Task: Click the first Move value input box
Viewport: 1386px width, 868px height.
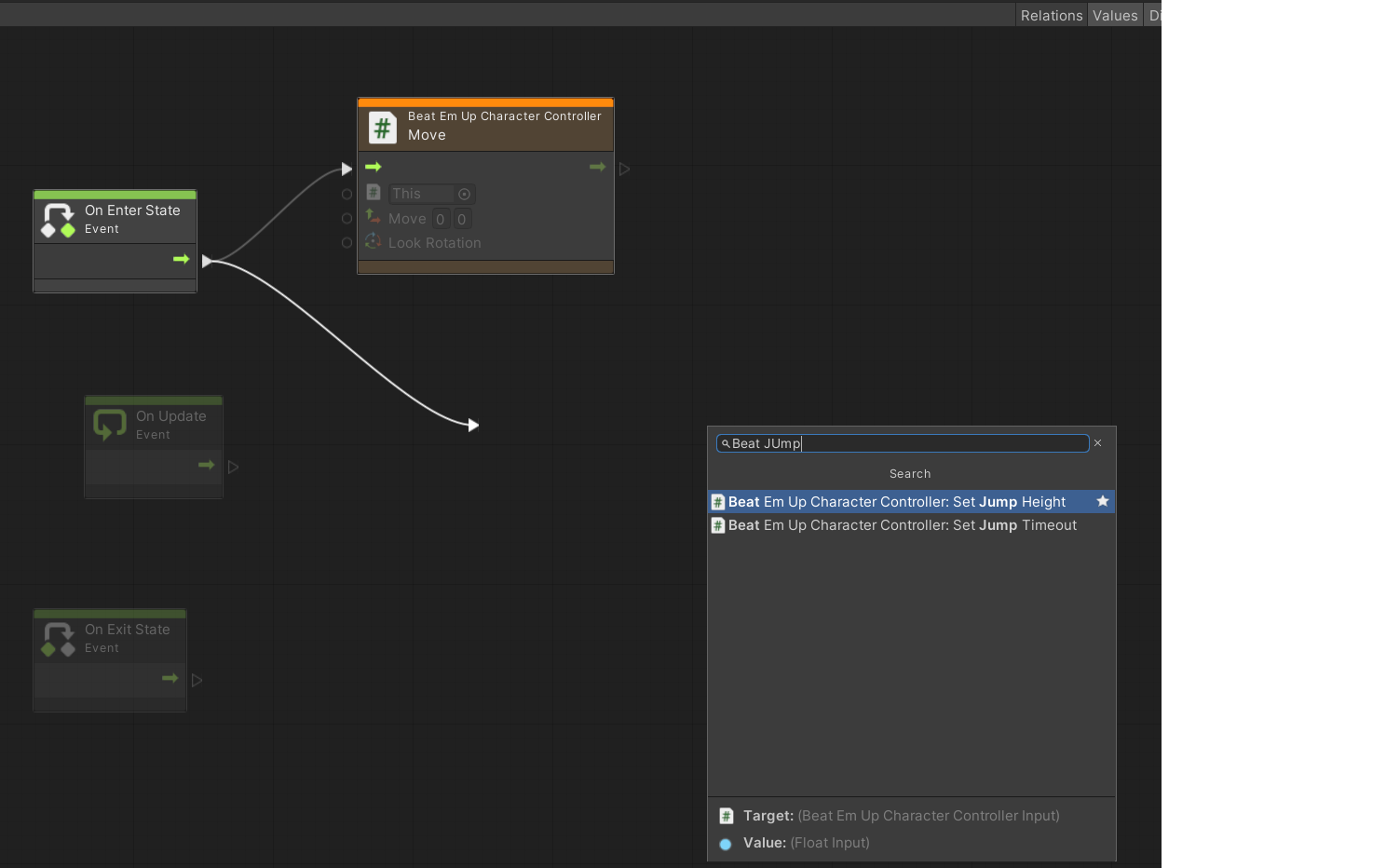Action: 440,218
